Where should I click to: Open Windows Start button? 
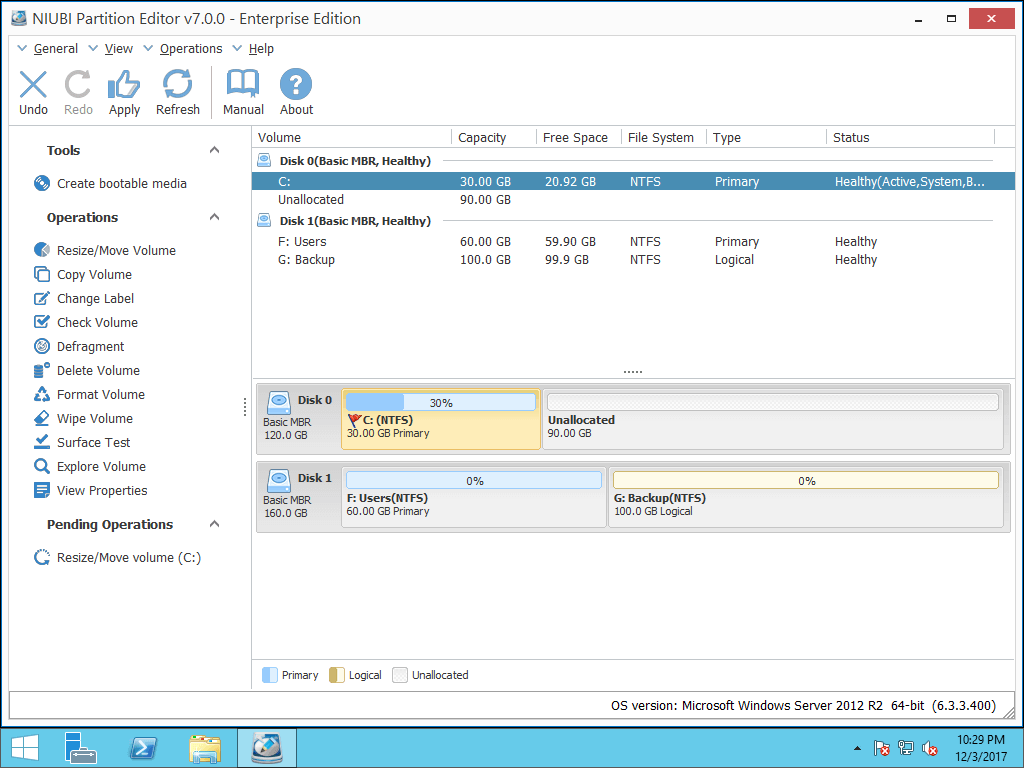(25, 748)
